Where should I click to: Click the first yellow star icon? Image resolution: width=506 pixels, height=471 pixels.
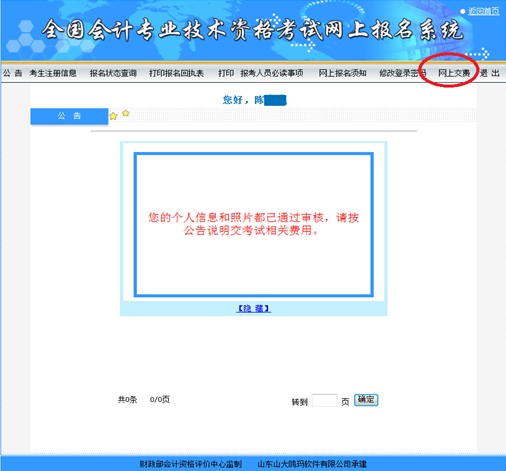click(113, 116)
